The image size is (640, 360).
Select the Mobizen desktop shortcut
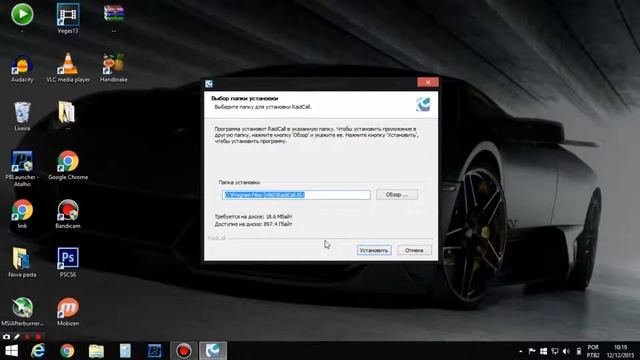point(68,311)
